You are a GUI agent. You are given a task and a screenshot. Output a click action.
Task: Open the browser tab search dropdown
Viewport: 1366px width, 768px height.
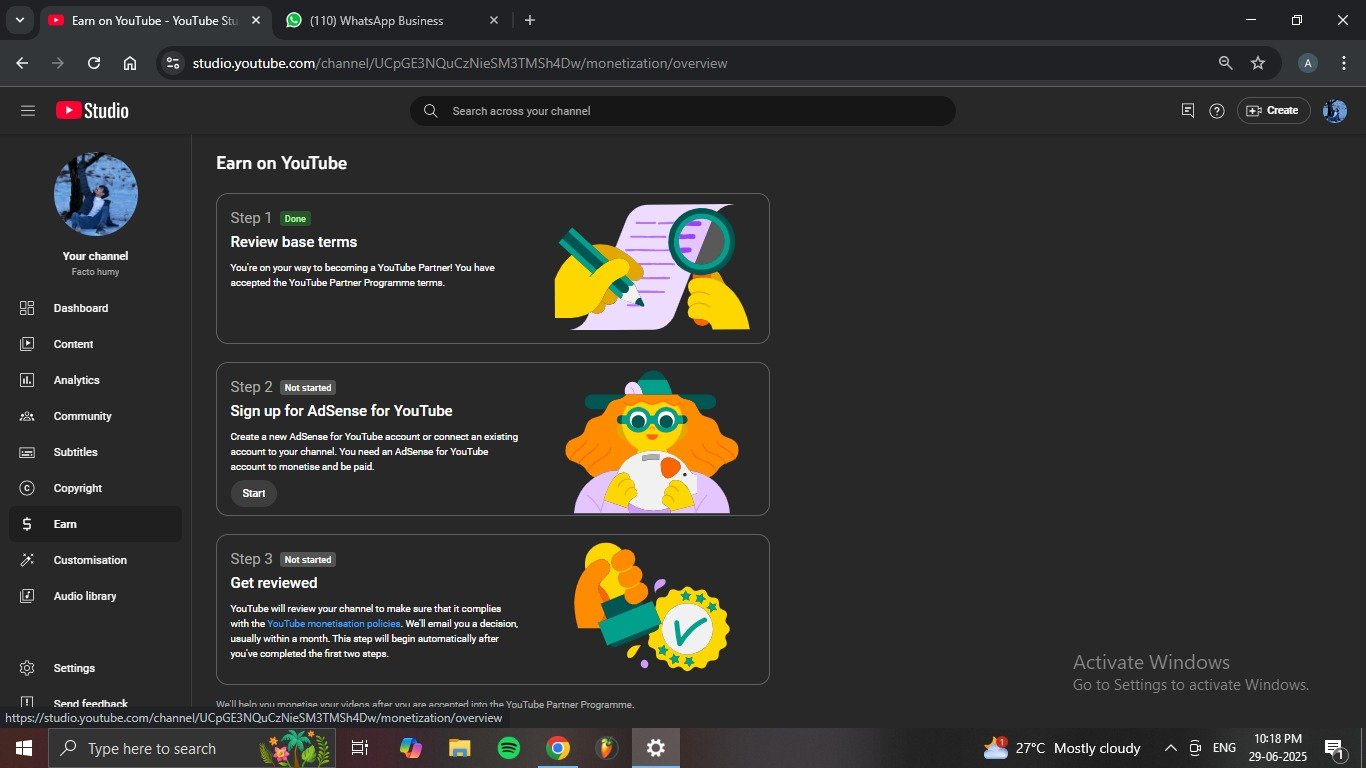click(x=19, y=20)
